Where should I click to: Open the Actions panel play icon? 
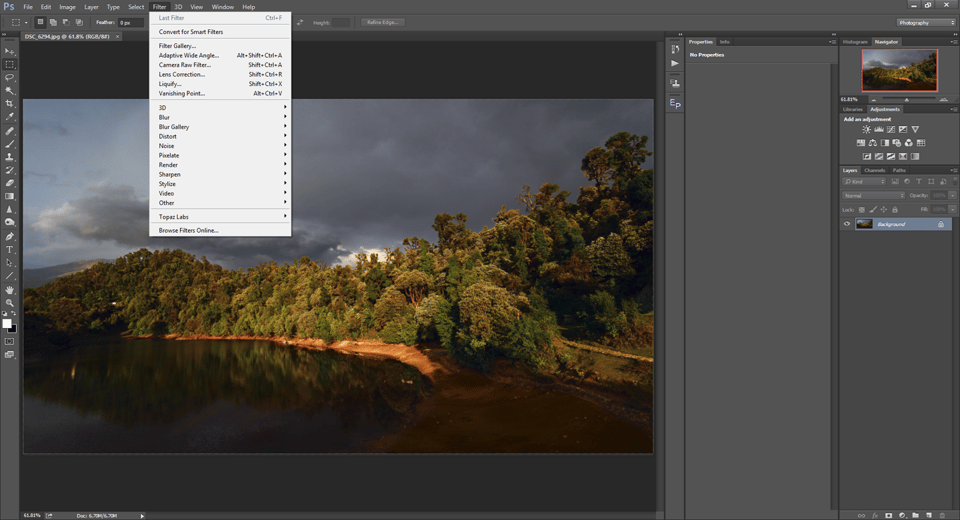675,63
